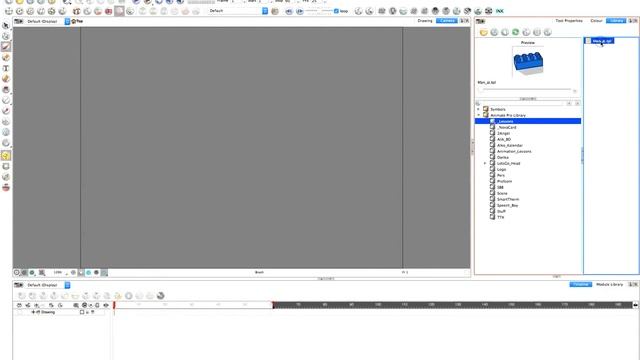Select the SmartTherm folder

[508, 200]
